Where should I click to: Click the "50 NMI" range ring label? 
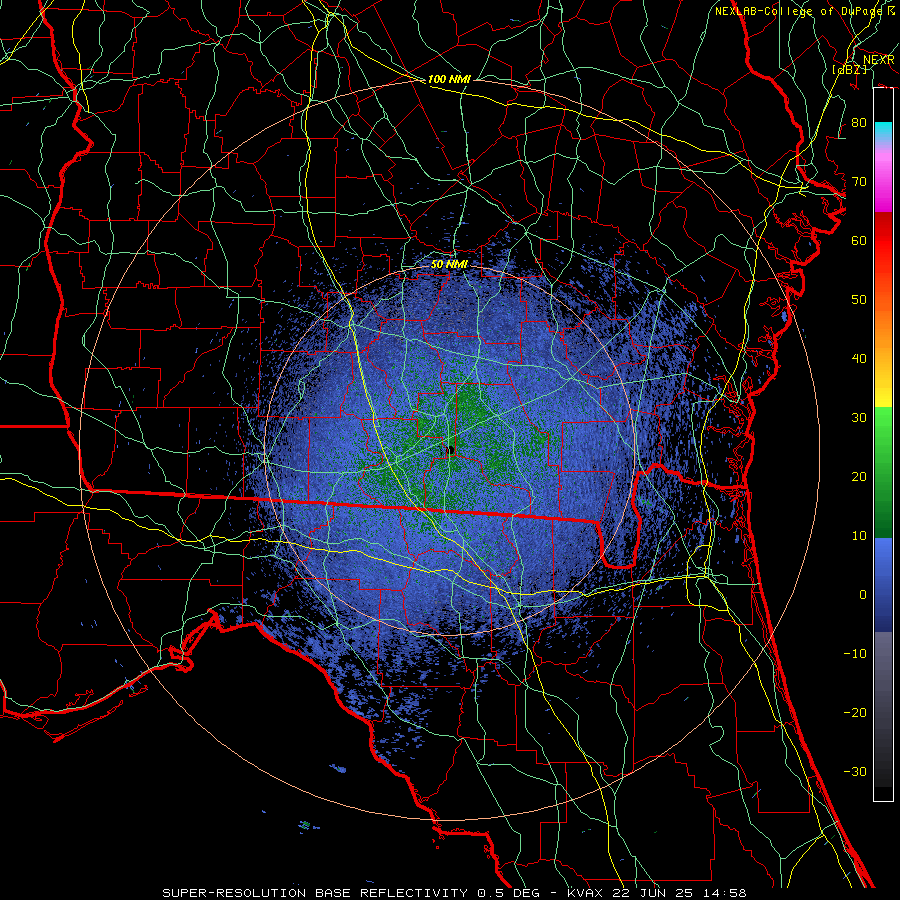click(449, 264)
